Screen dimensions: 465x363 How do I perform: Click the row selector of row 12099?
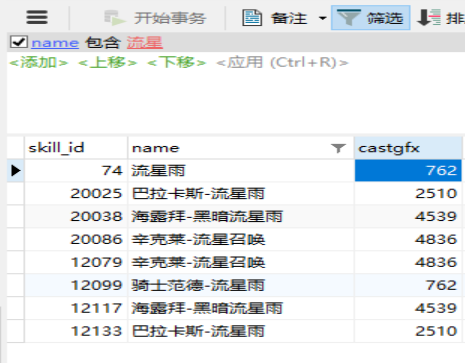click(15, 286)
